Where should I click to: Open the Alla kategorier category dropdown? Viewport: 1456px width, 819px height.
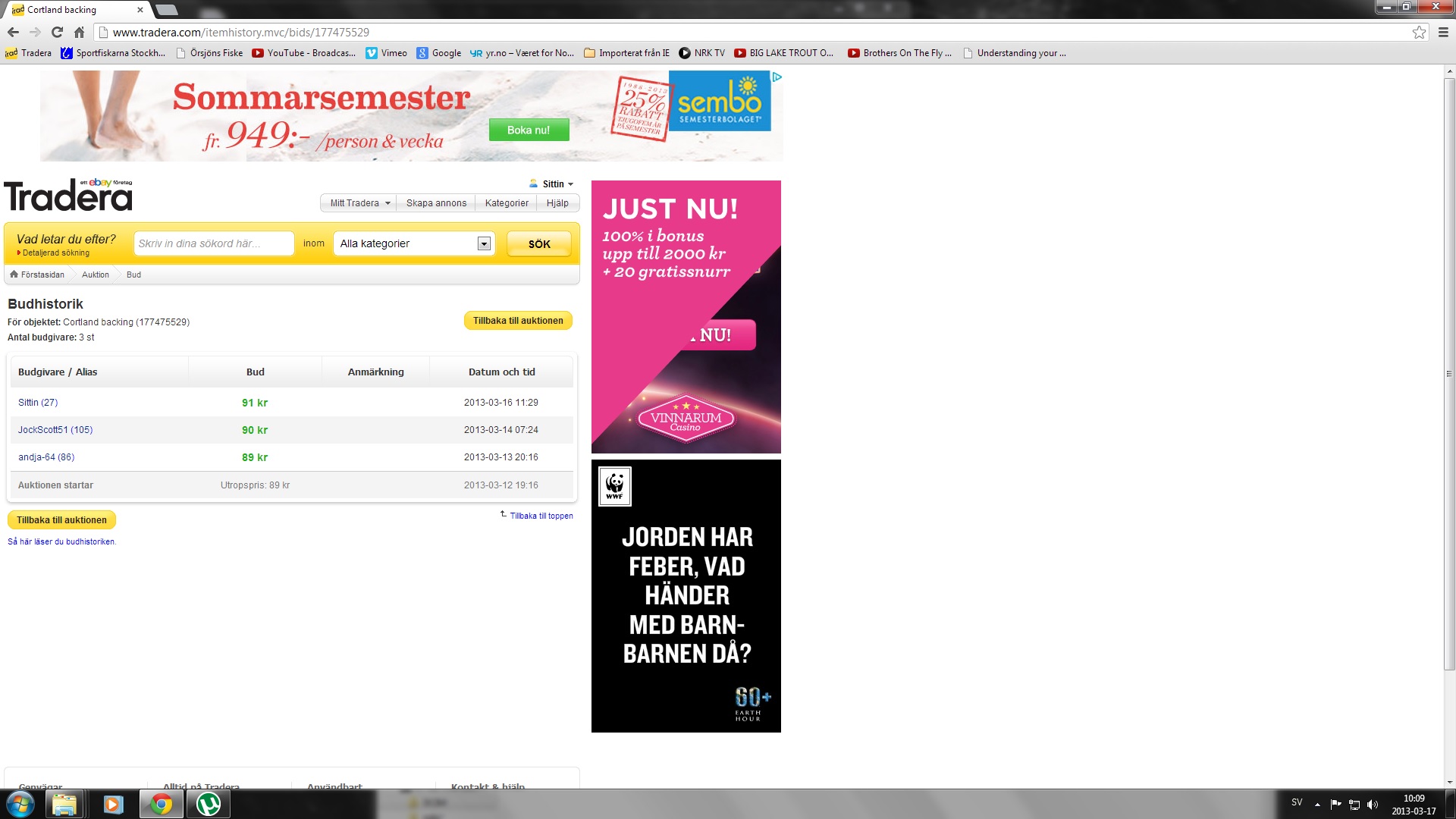[x=414, y=243]
